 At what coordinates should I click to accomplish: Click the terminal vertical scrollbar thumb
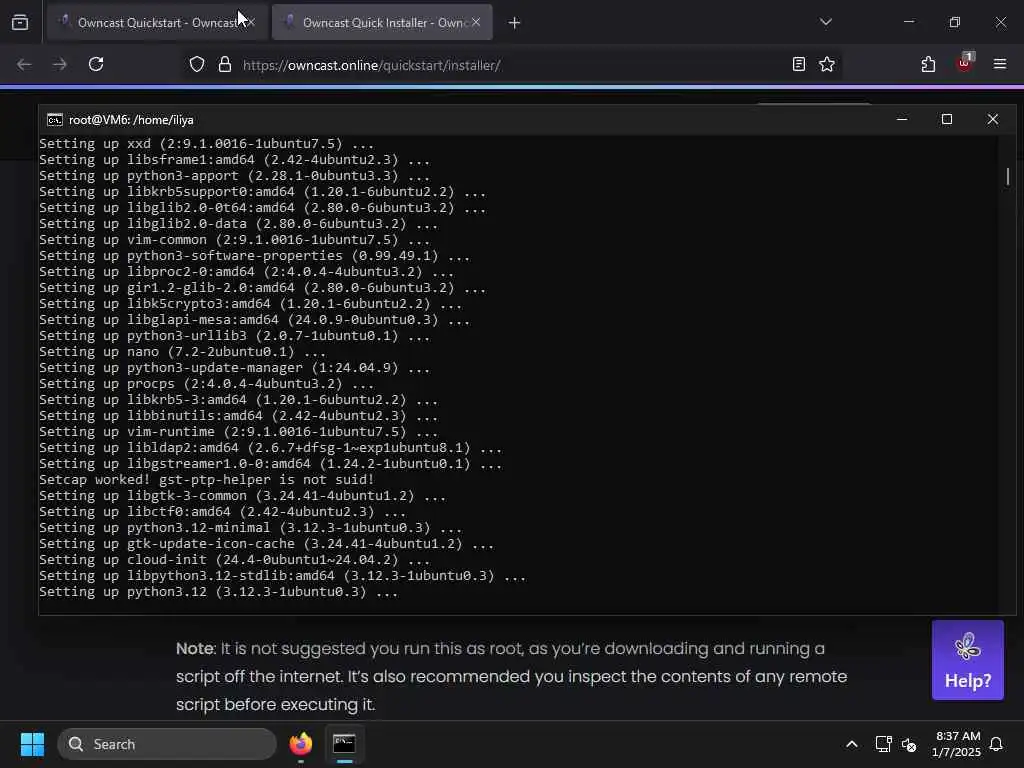(x=1008, y=176)
